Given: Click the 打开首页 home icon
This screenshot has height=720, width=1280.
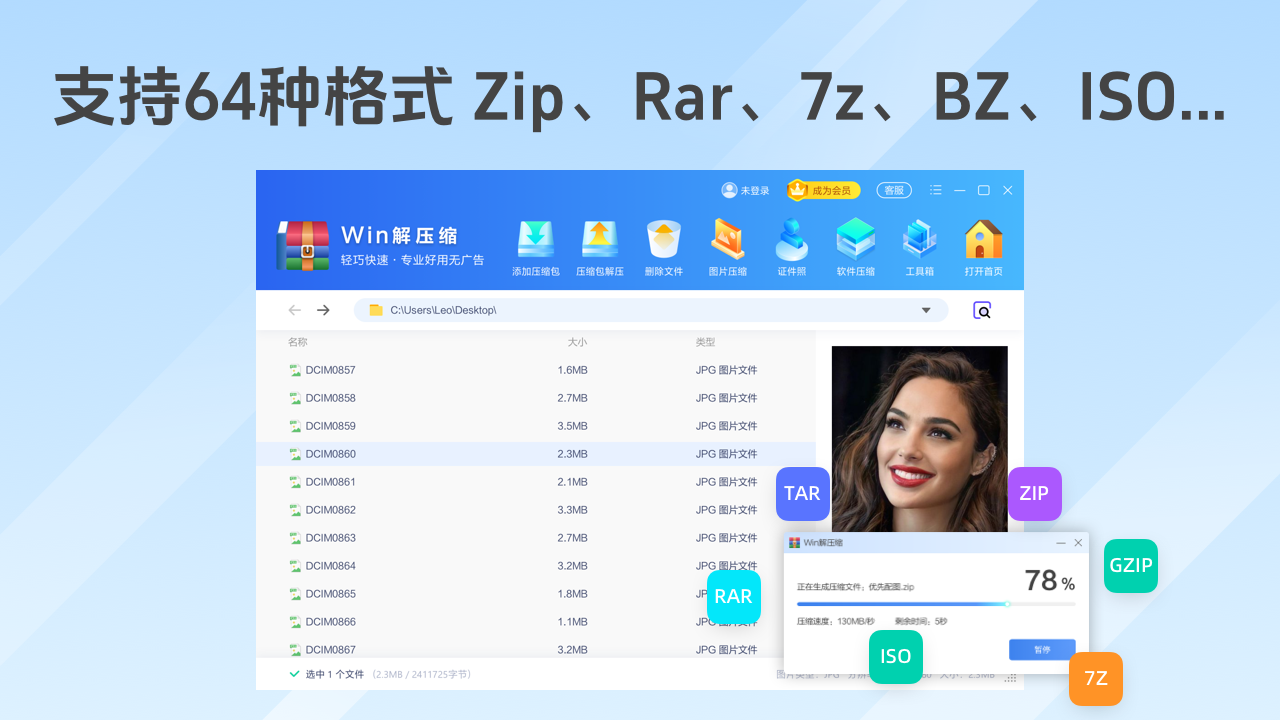Looking at the screenshot, I should click(x=983, y=245).
